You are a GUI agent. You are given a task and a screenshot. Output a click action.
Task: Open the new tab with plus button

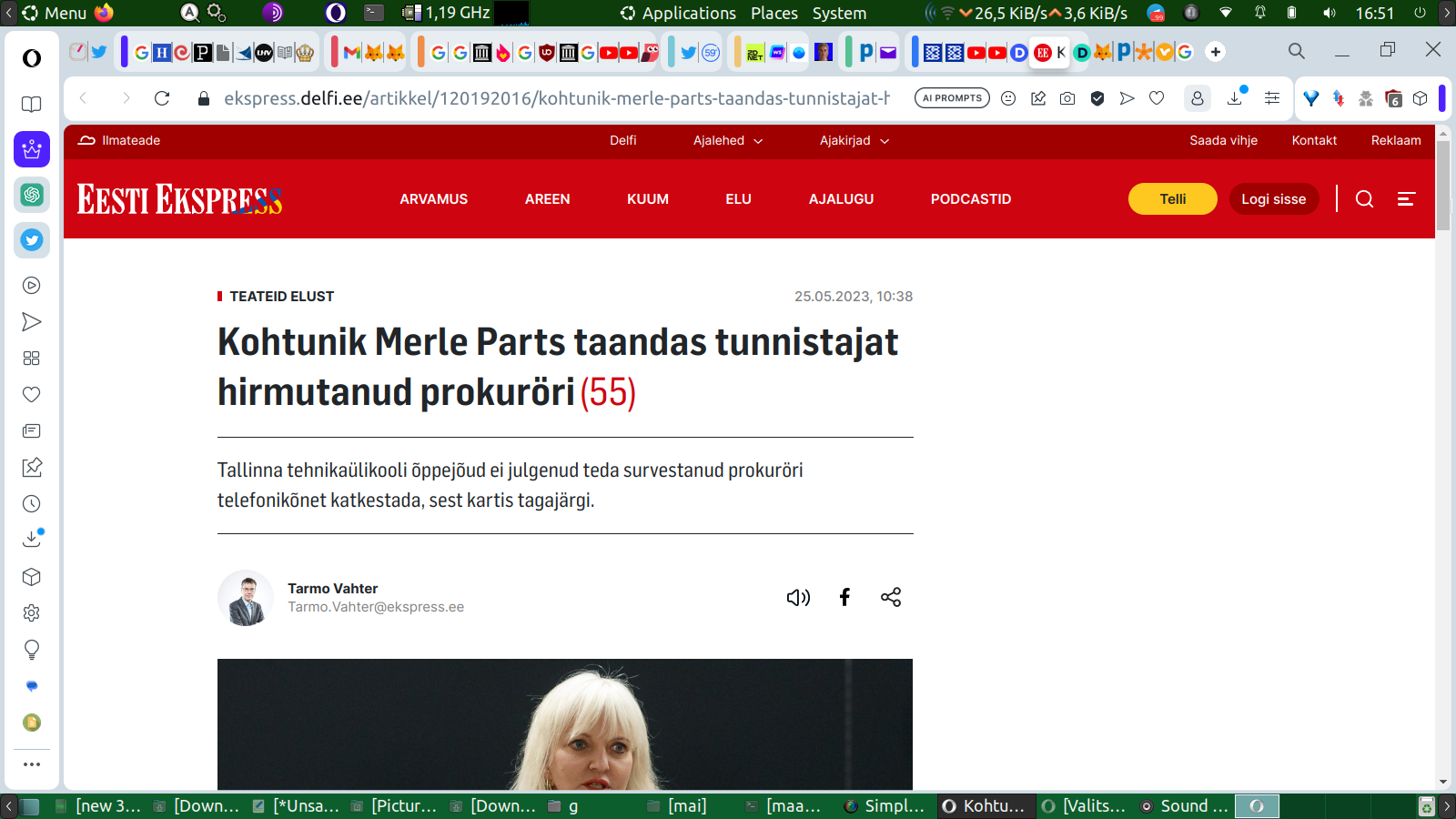tap(1216, 52)
